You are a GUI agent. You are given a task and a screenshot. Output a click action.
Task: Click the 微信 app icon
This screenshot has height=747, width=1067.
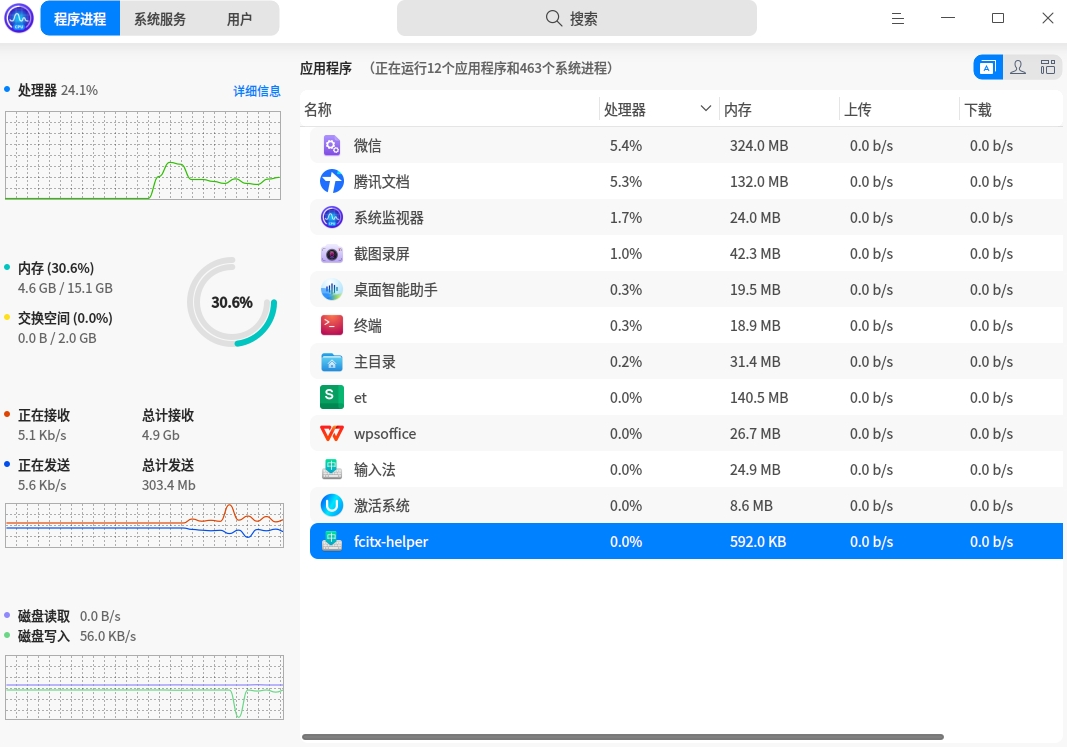[331, 146]
